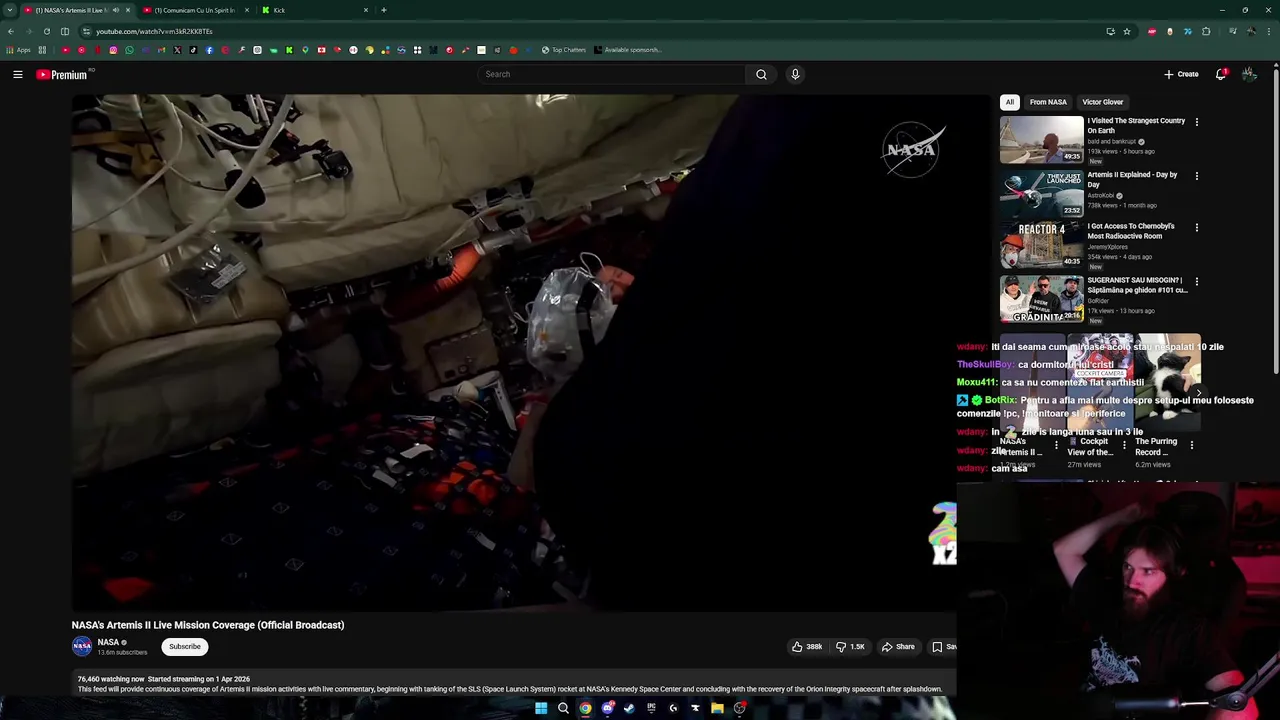Activate voice search microphone

point(795,74)
